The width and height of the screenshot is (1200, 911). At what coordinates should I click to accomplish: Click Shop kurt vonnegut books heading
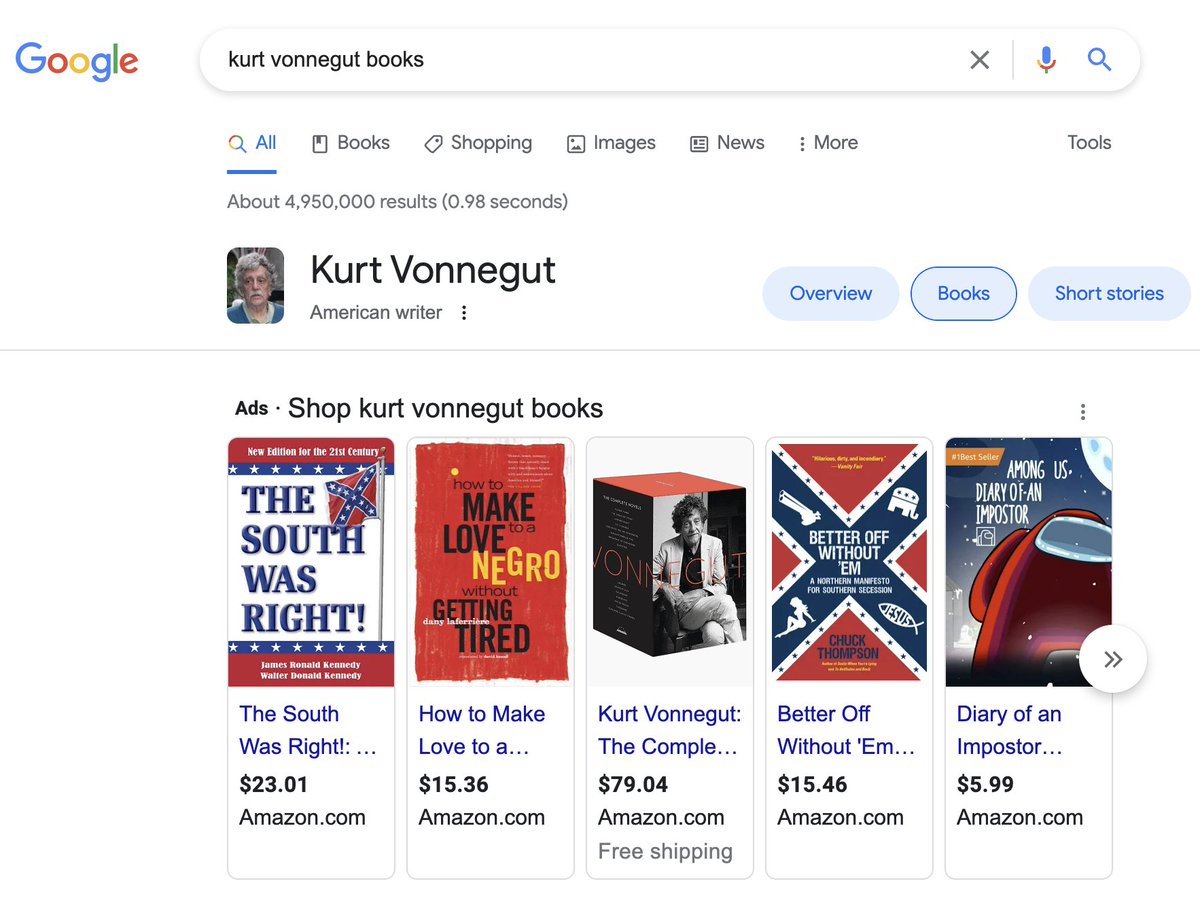(445, 409)
